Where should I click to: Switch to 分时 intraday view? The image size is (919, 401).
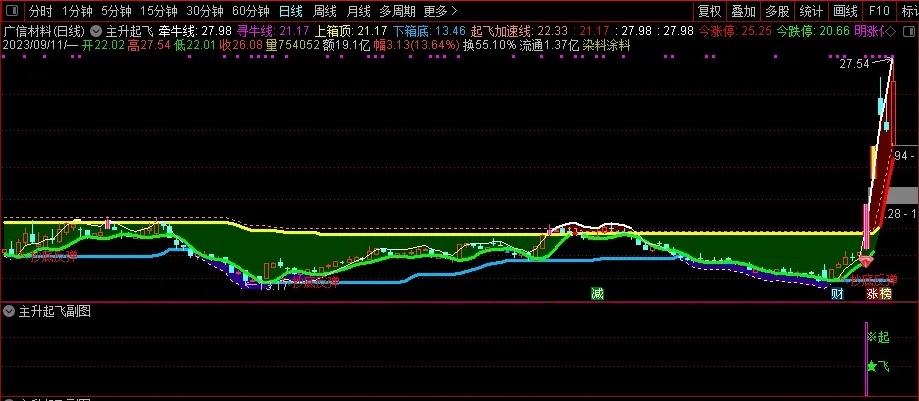pos(40,11)
